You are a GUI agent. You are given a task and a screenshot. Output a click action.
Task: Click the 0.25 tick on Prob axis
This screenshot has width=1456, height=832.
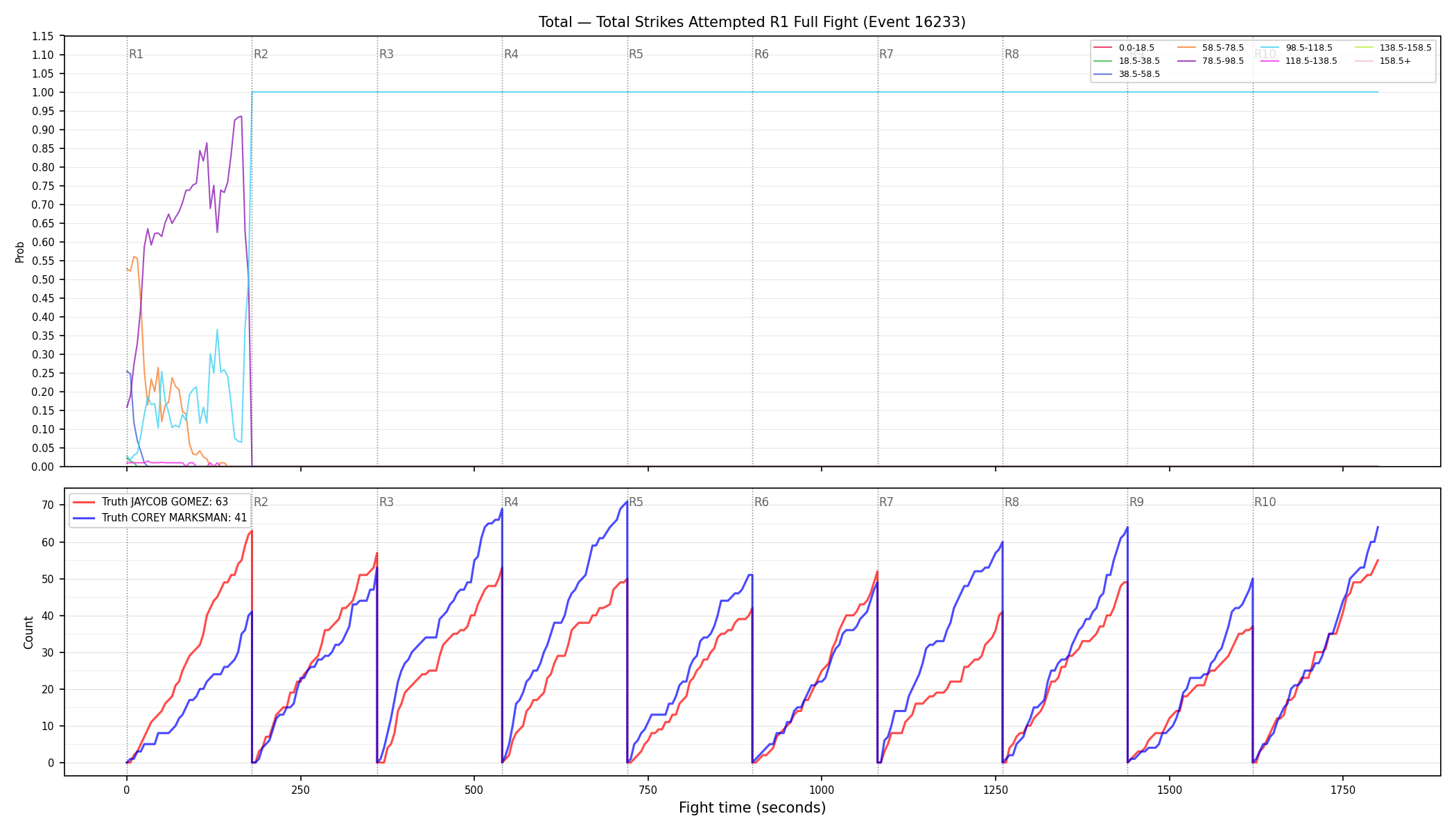point(43,373)
